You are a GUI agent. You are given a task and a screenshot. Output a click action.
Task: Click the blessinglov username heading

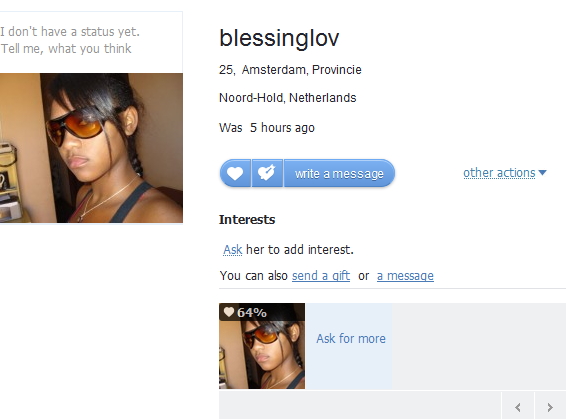tap(279, 38)
